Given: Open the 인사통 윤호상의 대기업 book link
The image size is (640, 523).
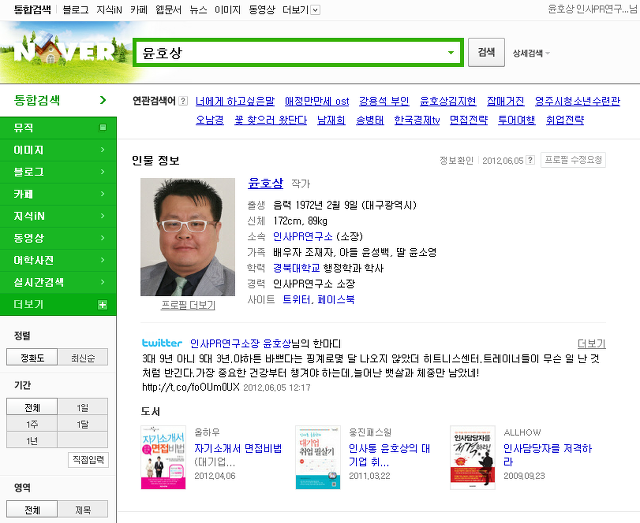Looking at the screenshot, I should coord(389,455).
